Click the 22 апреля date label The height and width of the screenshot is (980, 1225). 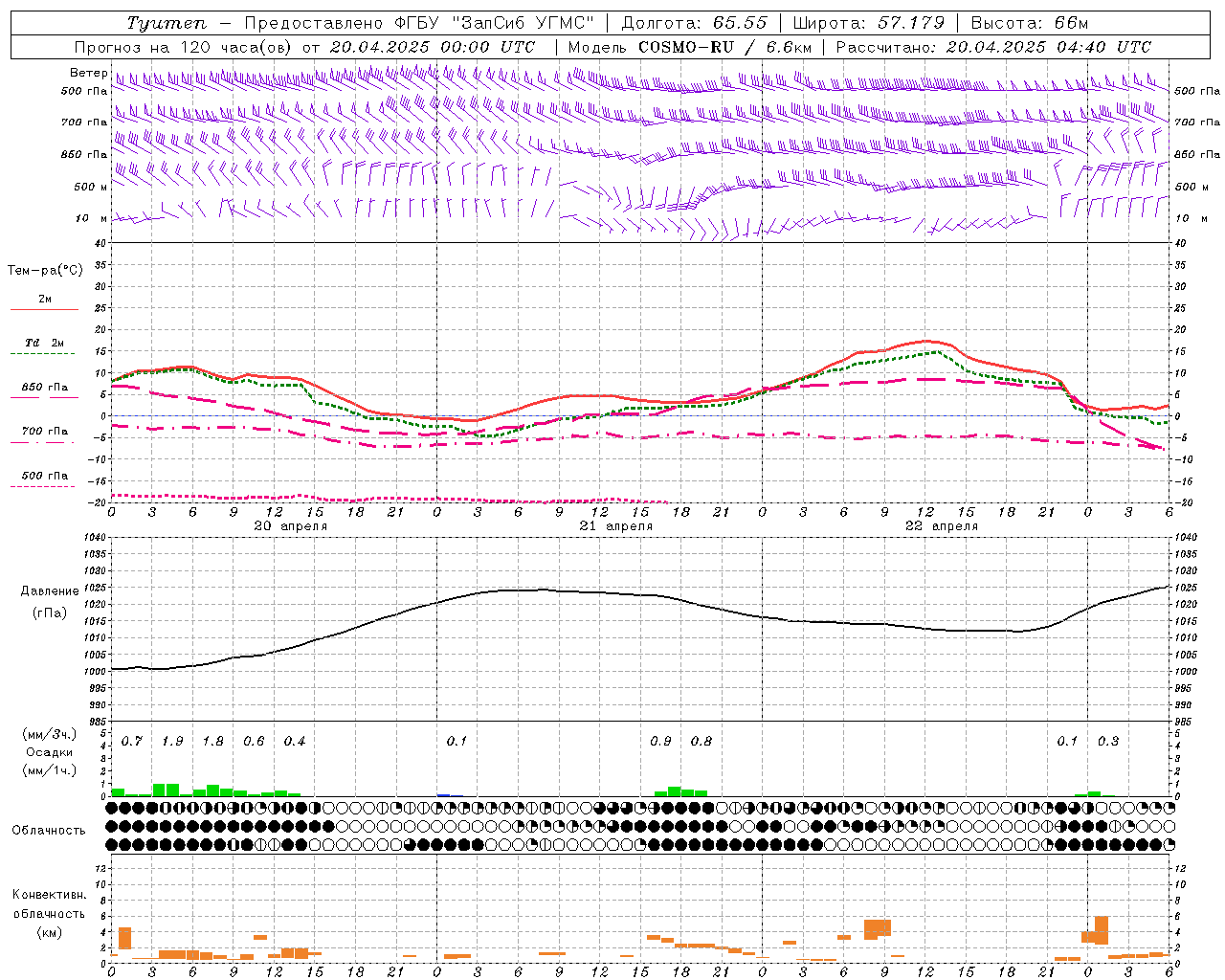(x=941, y=526)
